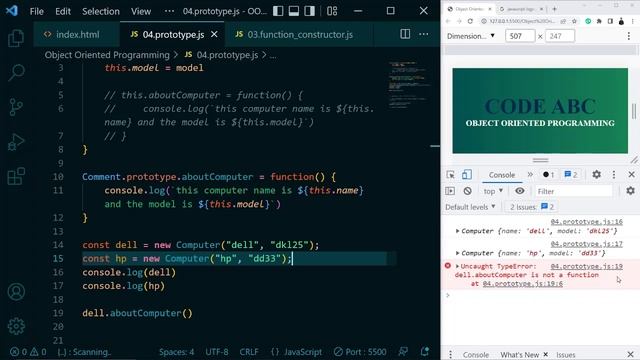Viewport: 640px width, 360px height.
Task: Click Port : 5500 in status bar
Action: coord(360,352)
